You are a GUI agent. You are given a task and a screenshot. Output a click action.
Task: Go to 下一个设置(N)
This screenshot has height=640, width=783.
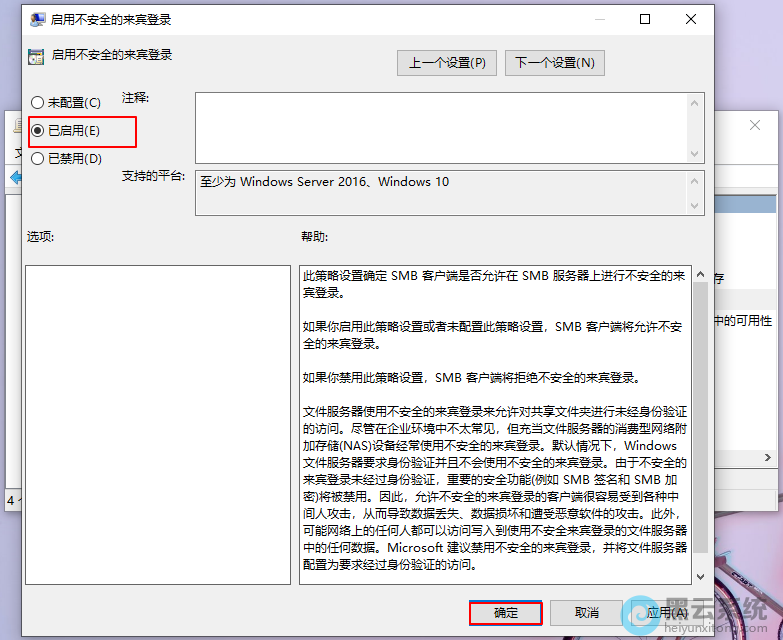(x=554, y=63)
